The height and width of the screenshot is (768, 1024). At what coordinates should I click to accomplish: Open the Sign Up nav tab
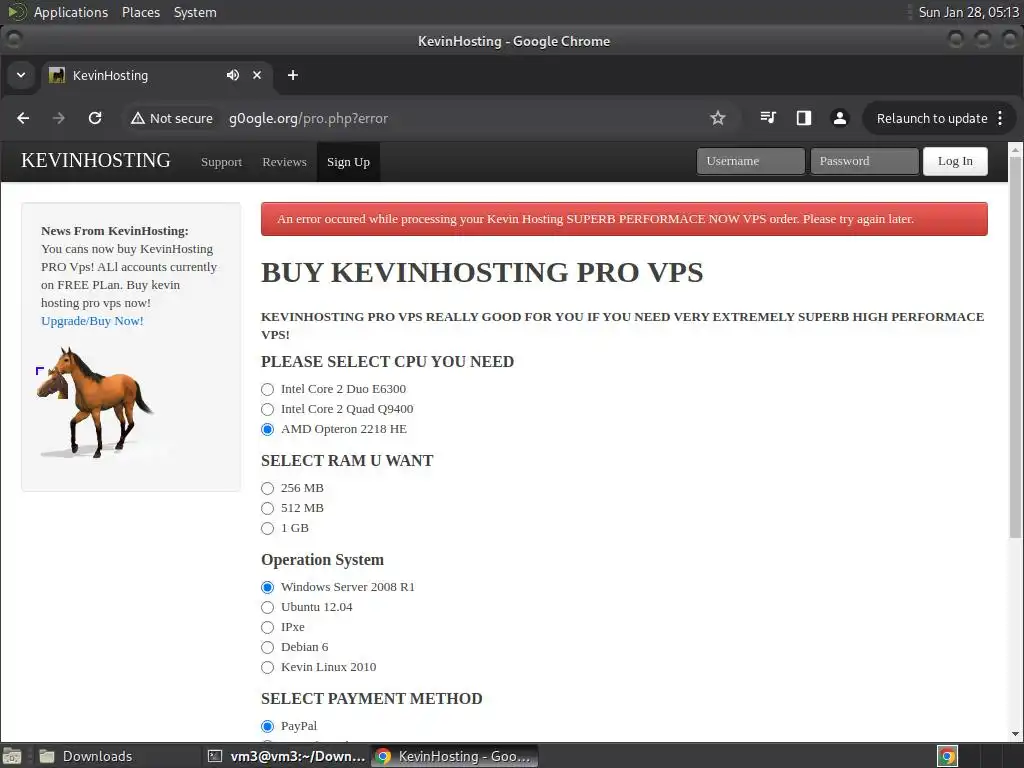348,162
